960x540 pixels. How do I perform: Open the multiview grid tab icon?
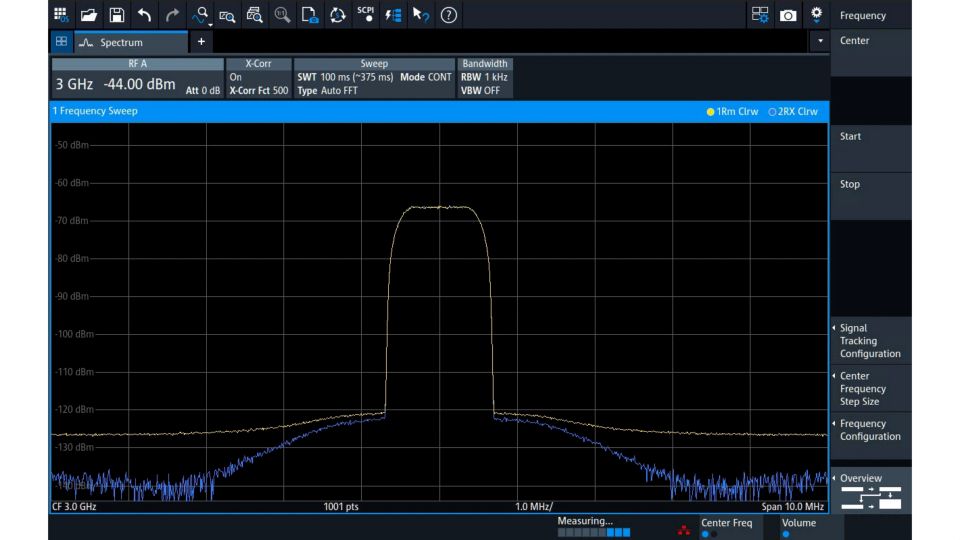click(61, 42)
